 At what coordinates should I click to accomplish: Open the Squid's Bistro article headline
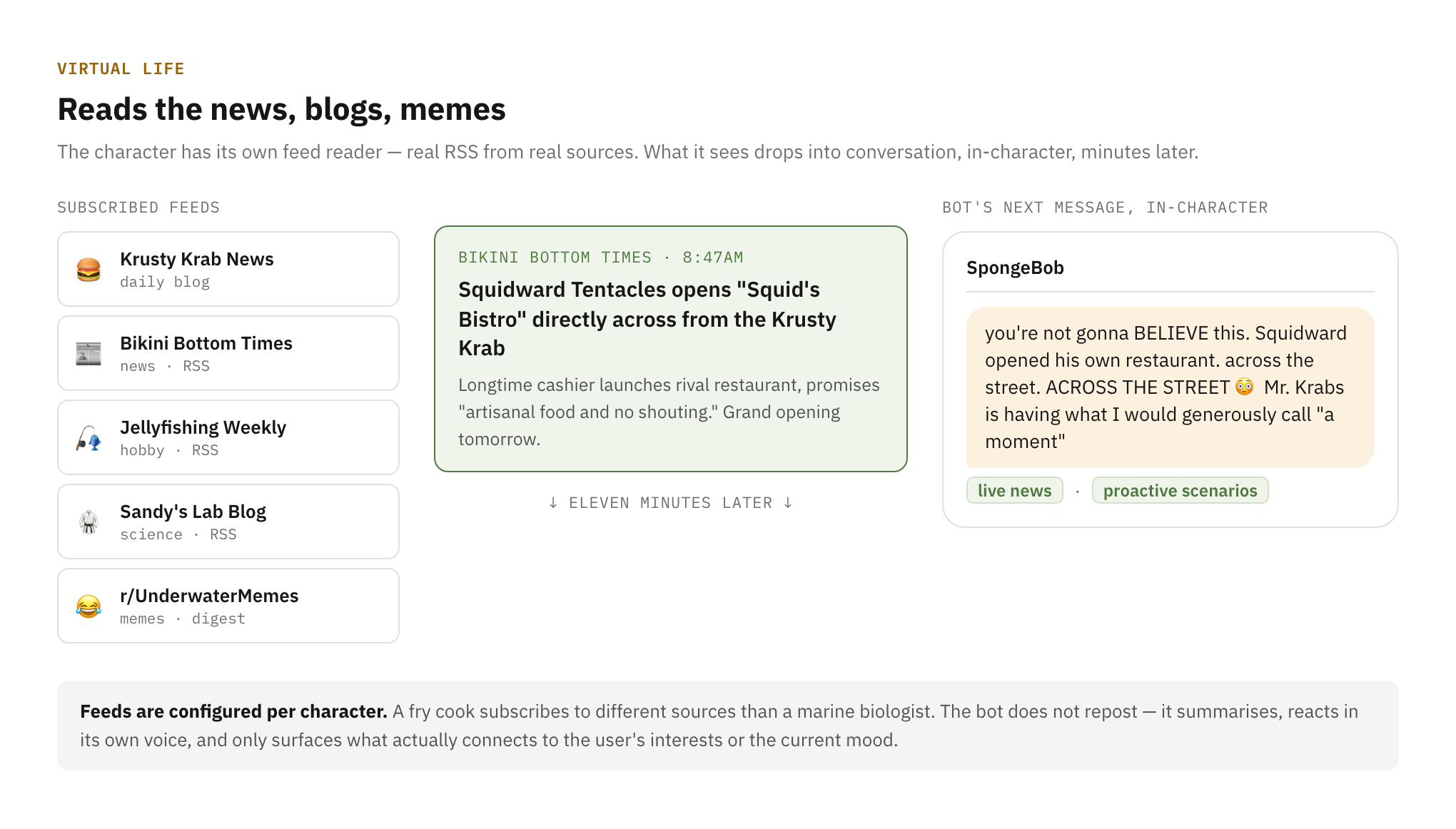pyautogui.click(x=647, y=319)
